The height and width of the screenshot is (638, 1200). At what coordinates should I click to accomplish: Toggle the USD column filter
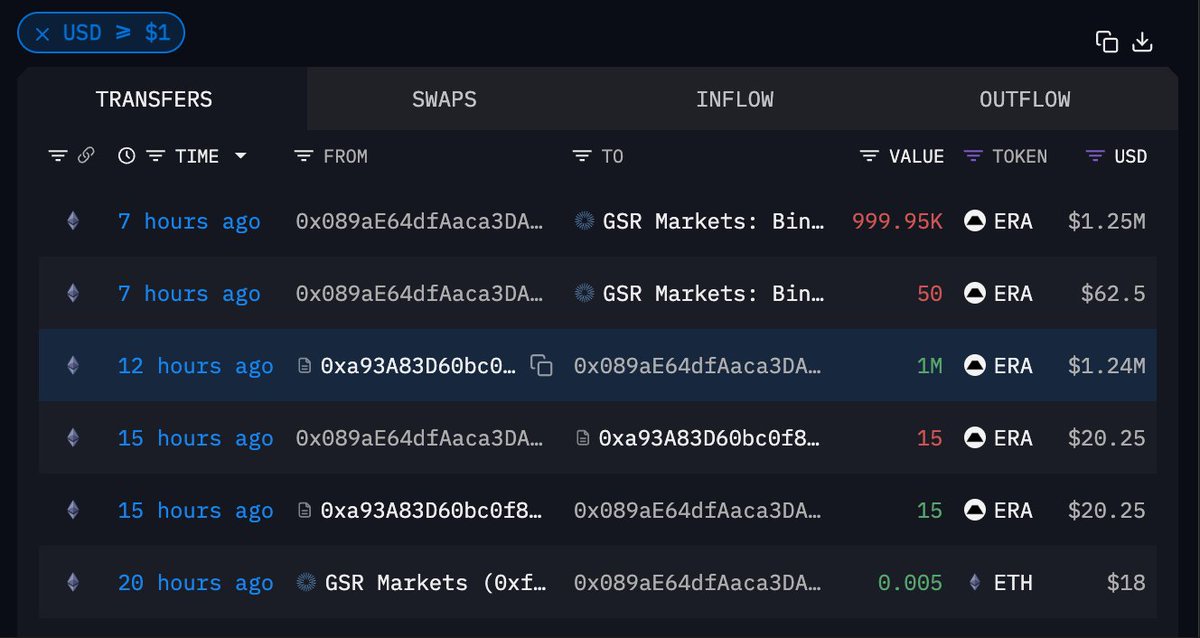click(x=1095, y=156)
